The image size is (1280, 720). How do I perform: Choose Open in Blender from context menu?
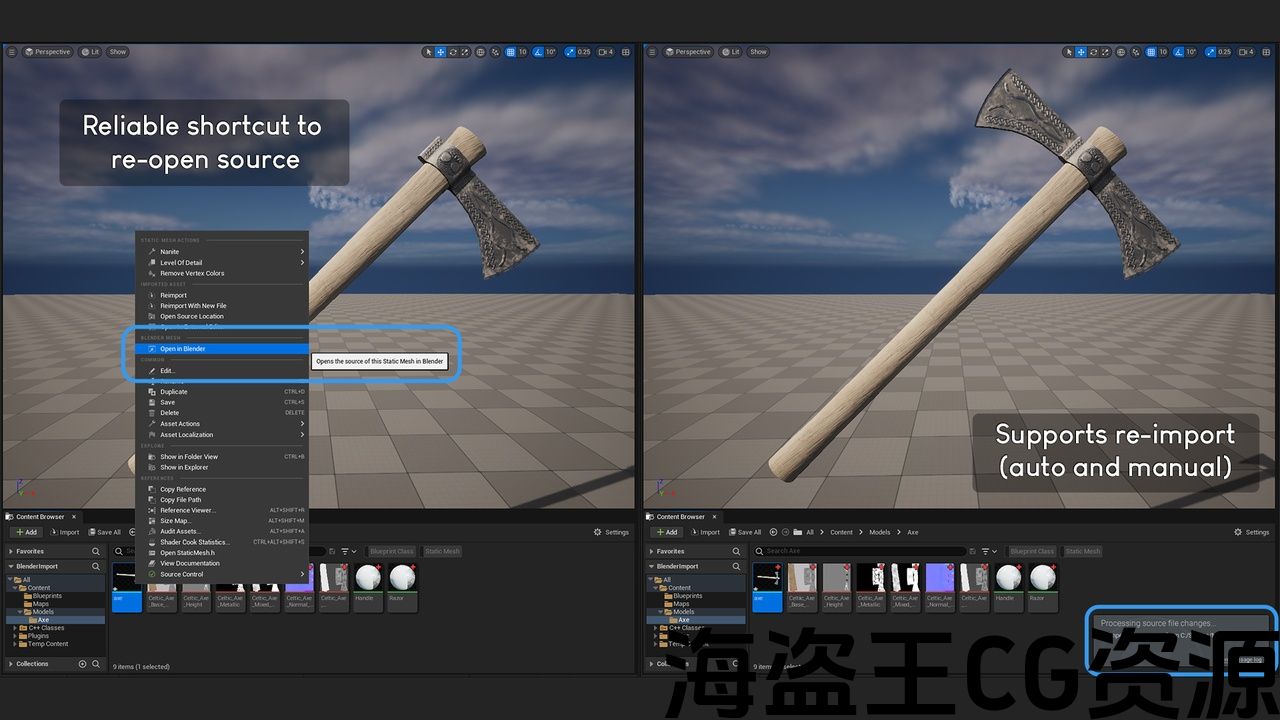pyautogui.click(x=183, y=349)
